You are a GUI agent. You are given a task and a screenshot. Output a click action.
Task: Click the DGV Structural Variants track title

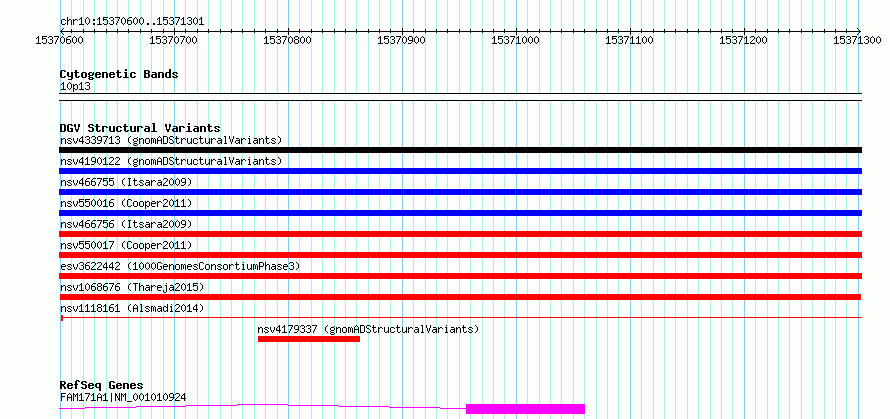(x=140, y=128)
